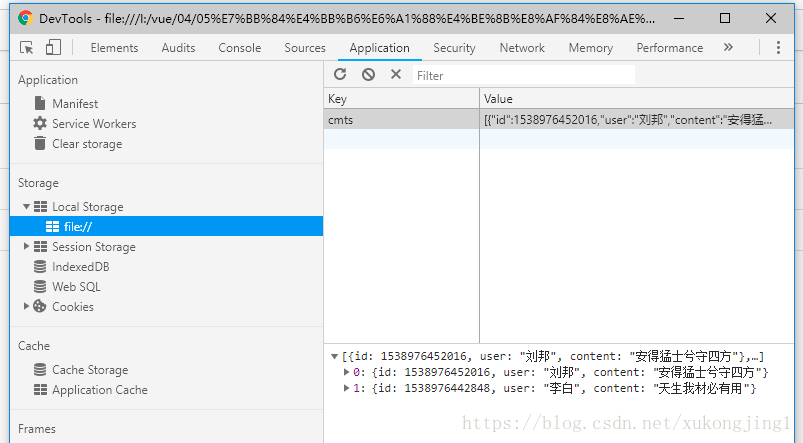Click the Cookies cookie icon
The height and width of the screenshot is (443, 803).
pyautogui.click(x=40, y=306)
